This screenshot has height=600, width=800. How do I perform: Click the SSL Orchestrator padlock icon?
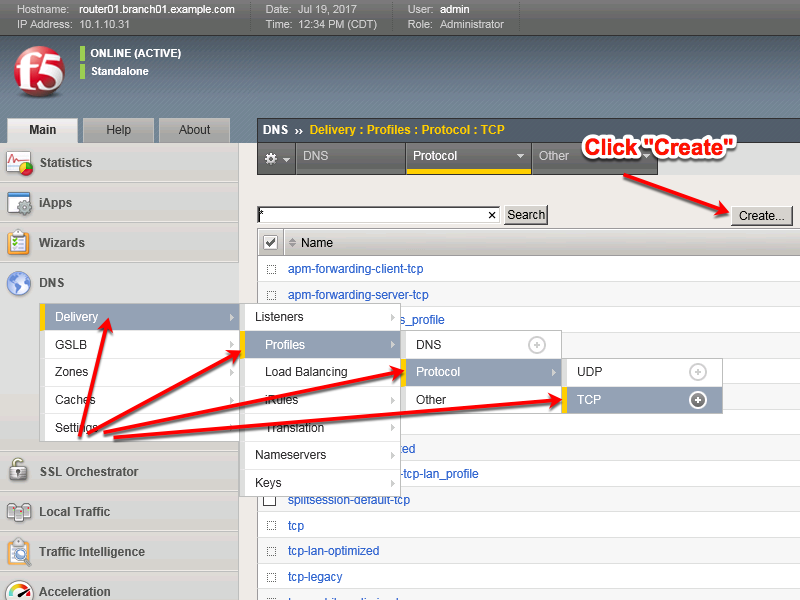[18, 469]
